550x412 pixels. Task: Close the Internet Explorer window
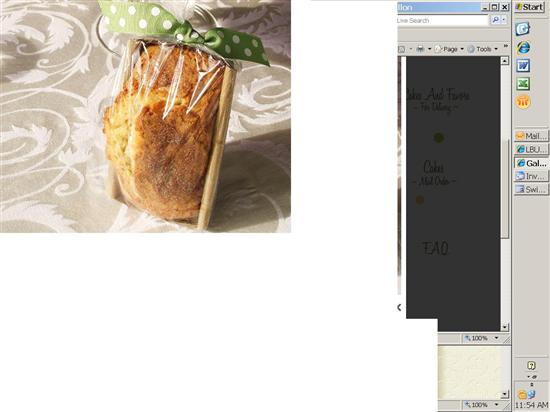(x=505, y=7)
